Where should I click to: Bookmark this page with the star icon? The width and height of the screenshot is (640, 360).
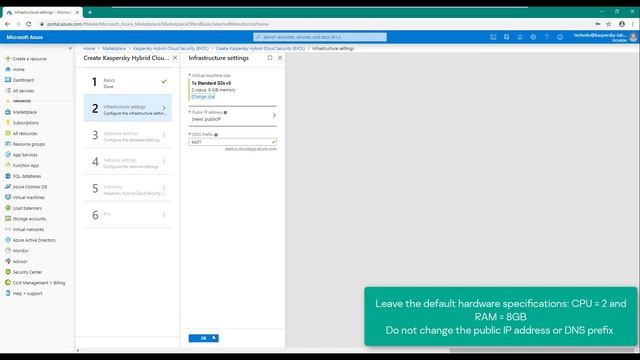[x=609, y=24]
